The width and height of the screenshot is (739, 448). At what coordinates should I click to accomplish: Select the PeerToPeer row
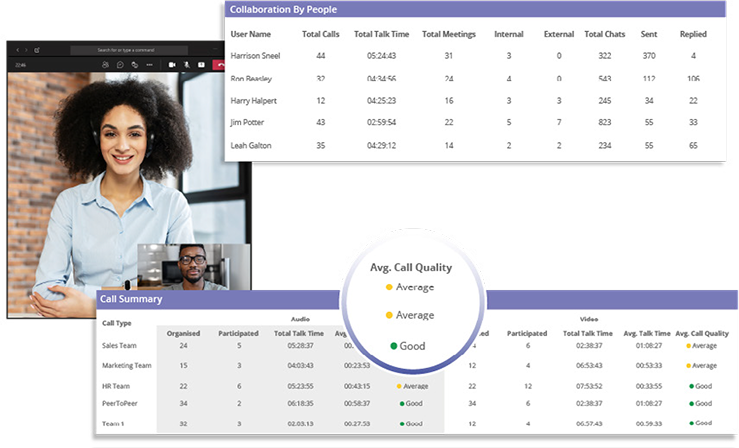click(x=120, y=403)
